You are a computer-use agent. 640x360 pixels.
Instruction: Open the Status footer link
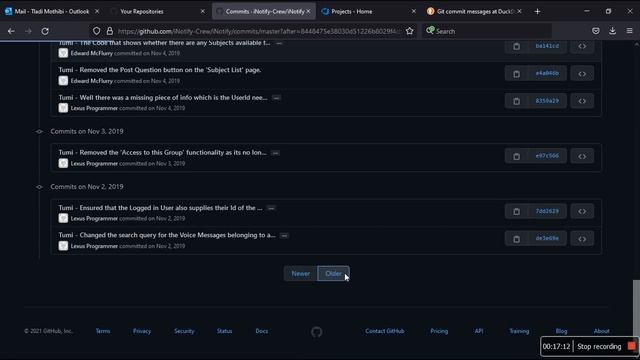tap(224, 331)
